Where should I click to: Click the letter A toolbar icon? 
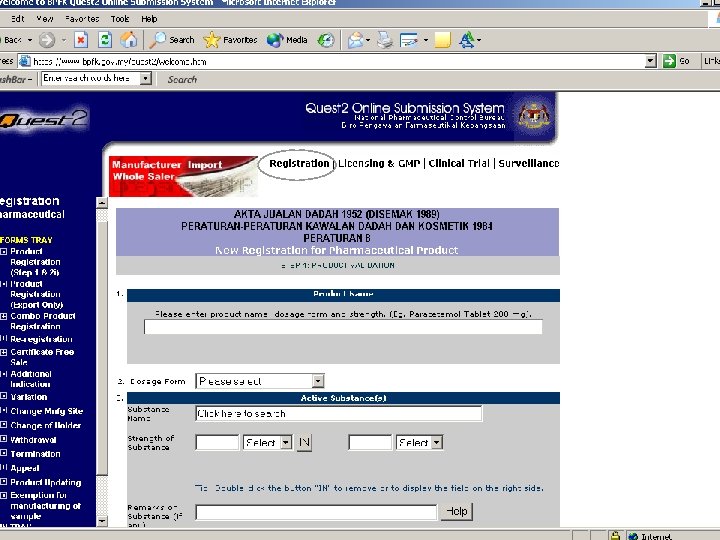(467, 40)
